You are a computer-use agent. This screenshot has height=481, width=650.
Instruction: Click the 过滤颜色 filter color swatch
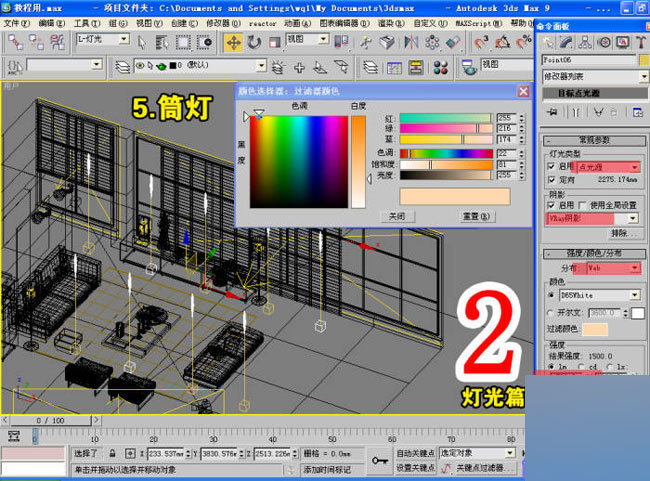595,329
